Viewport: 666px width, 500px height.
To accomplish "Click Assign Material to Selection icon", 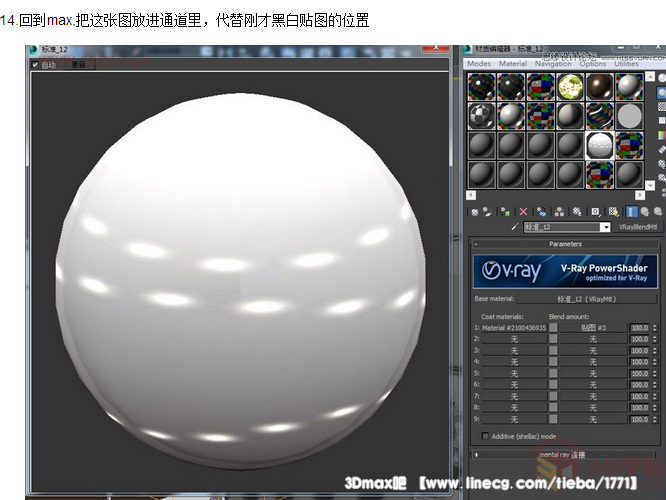I will point(505,212).
